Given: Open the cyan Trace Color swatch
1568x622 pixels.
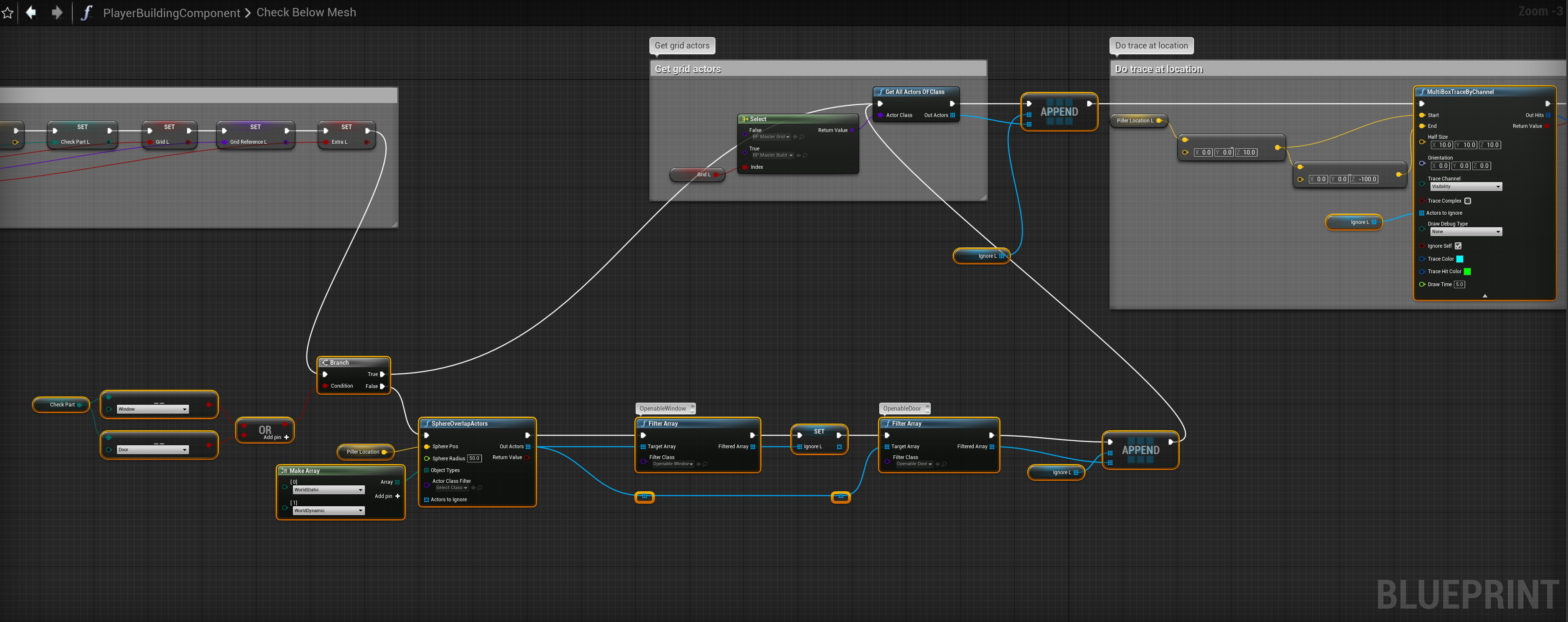Looking at the screenshot, I should pos(1460,259).
